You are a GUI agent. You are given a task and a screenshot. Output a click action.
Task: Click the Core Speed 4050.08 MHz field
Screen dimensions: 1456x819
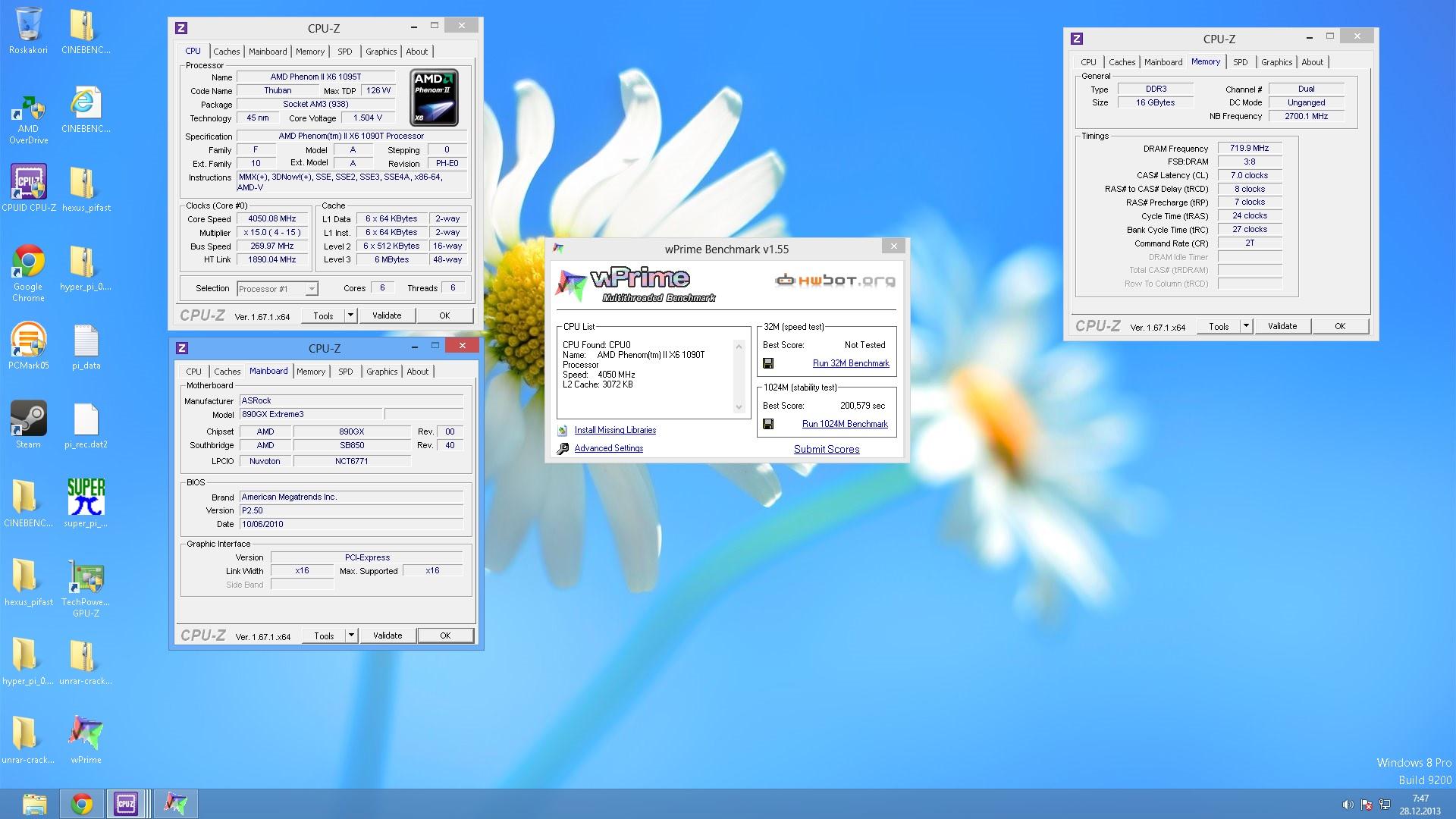272,218
